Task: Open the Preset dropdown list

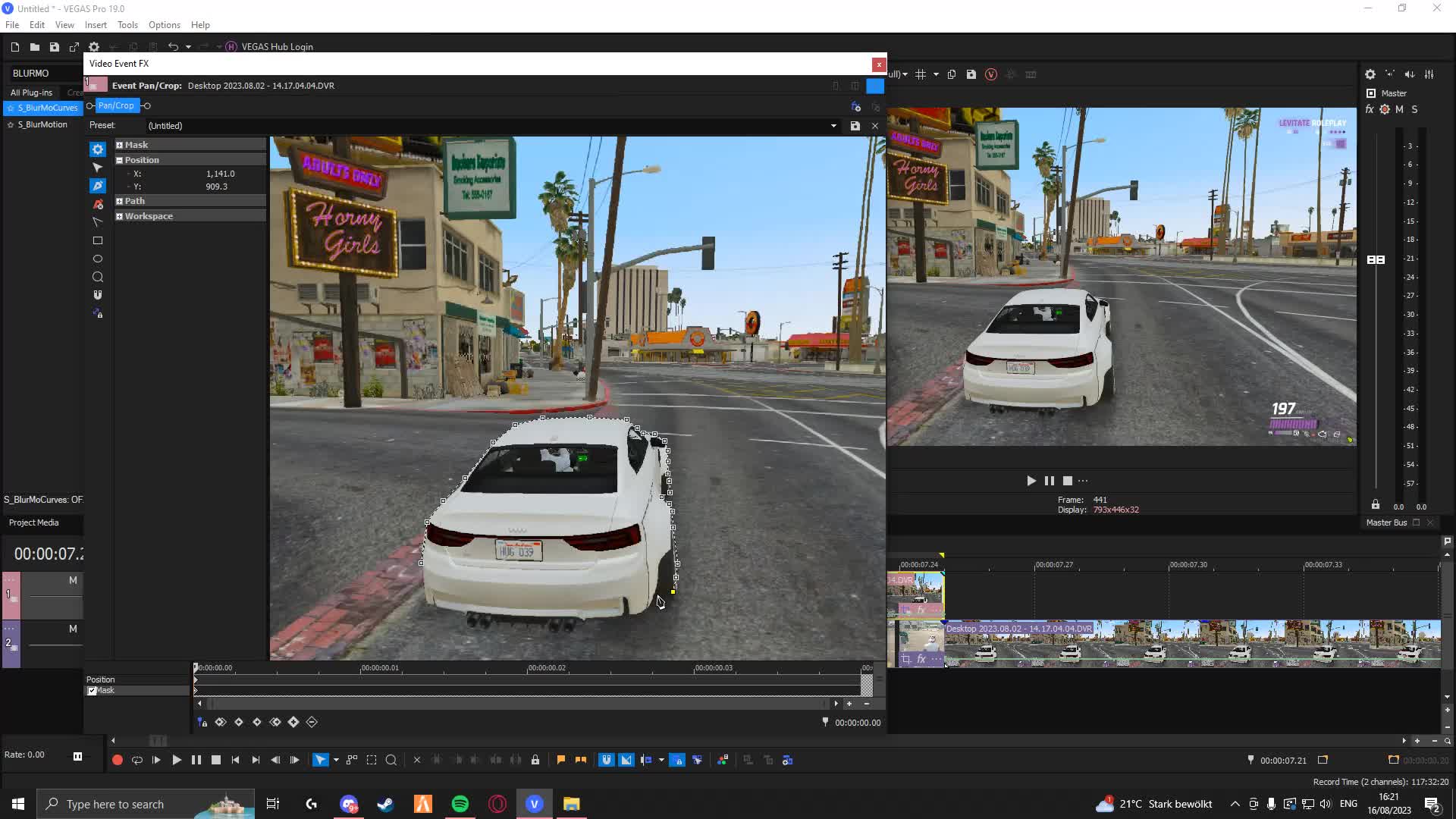Action: pos(833,126)
